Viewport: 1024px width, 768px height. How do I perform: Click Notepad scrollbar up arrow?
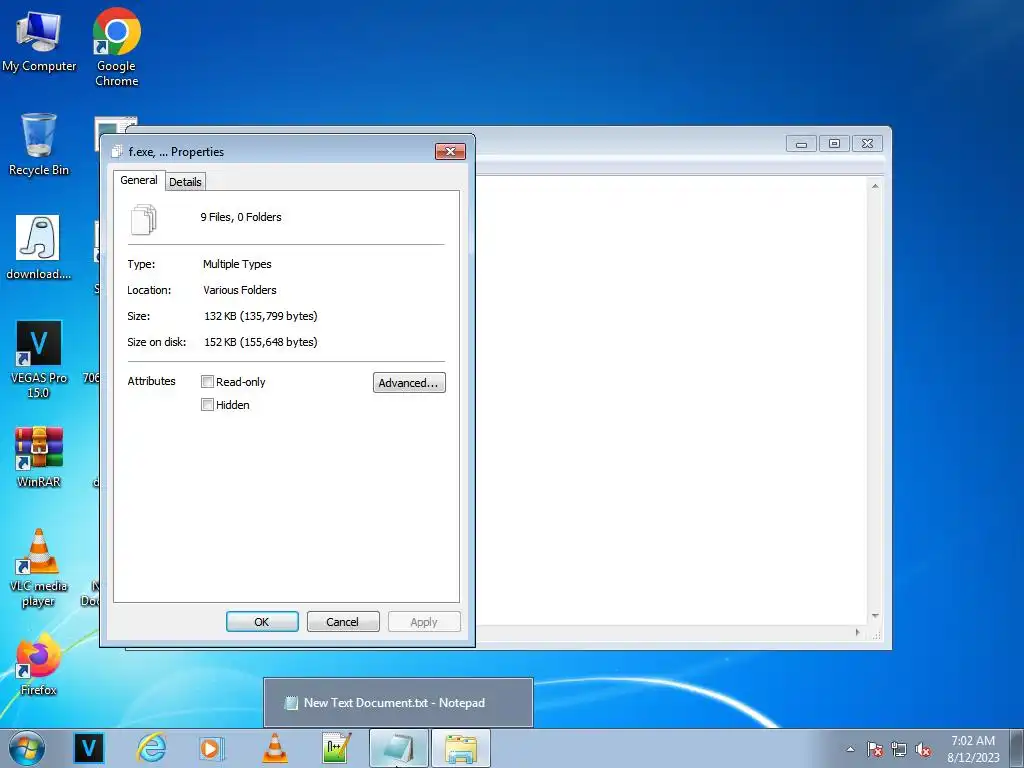point(875,186)
